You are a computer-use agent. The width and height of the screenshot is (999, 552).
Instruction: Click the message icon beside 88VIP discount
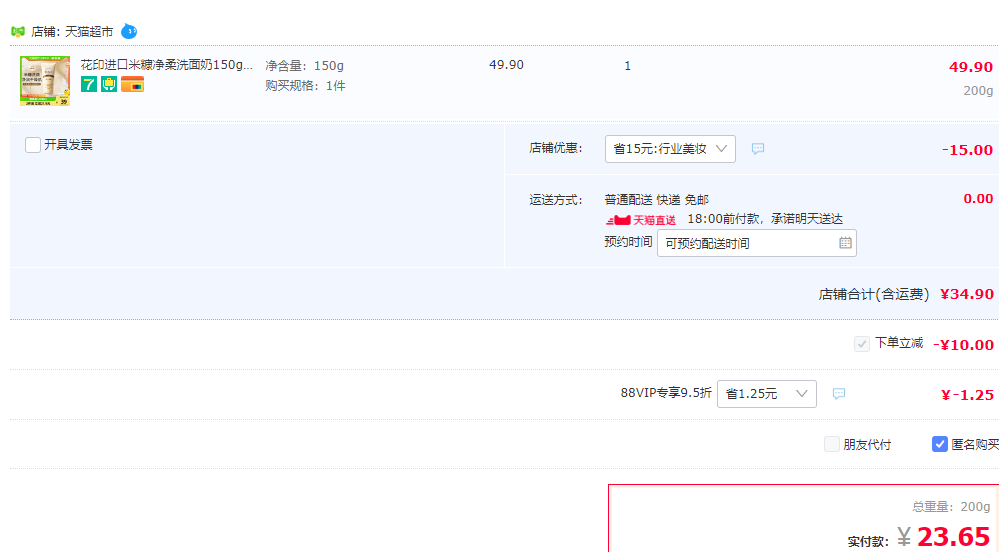pyautogui.click(x=839, y=394)
